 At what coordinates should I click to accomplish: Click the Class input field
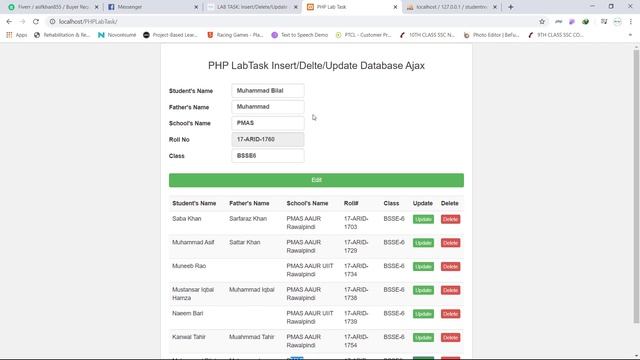(x=268, y=156)
